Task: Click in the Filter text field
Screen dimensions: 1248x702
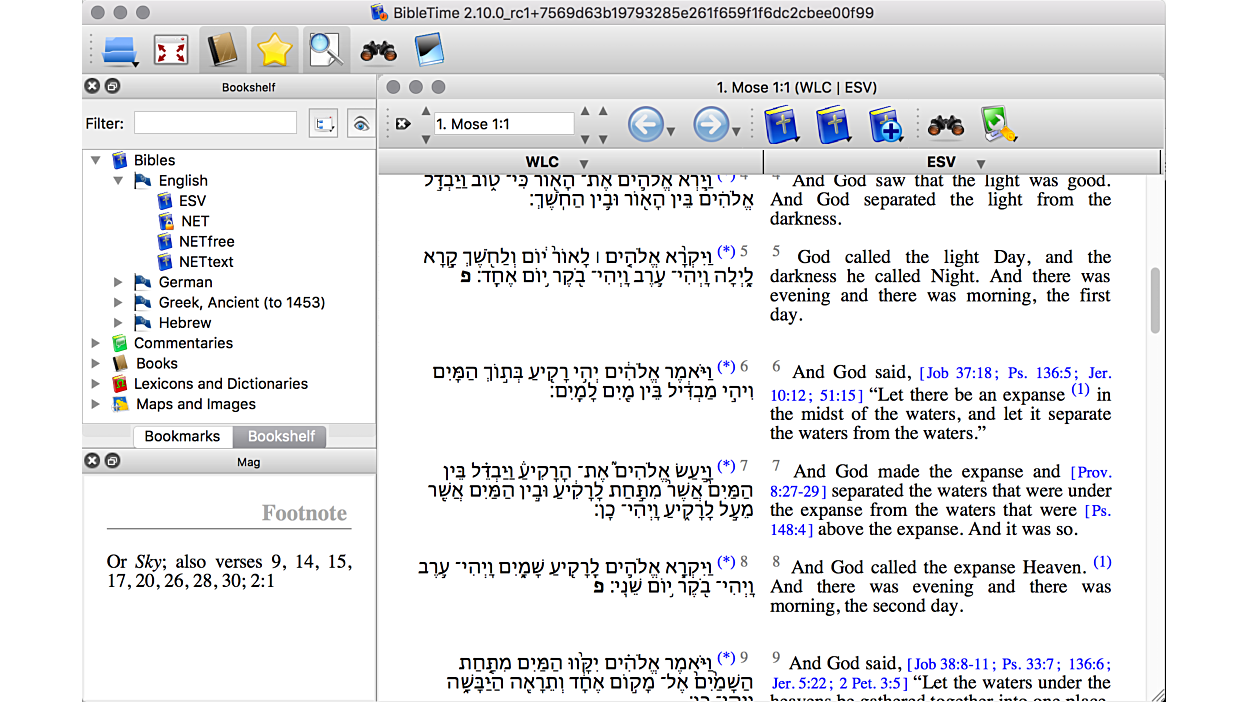Action: [x=215, y=124]
